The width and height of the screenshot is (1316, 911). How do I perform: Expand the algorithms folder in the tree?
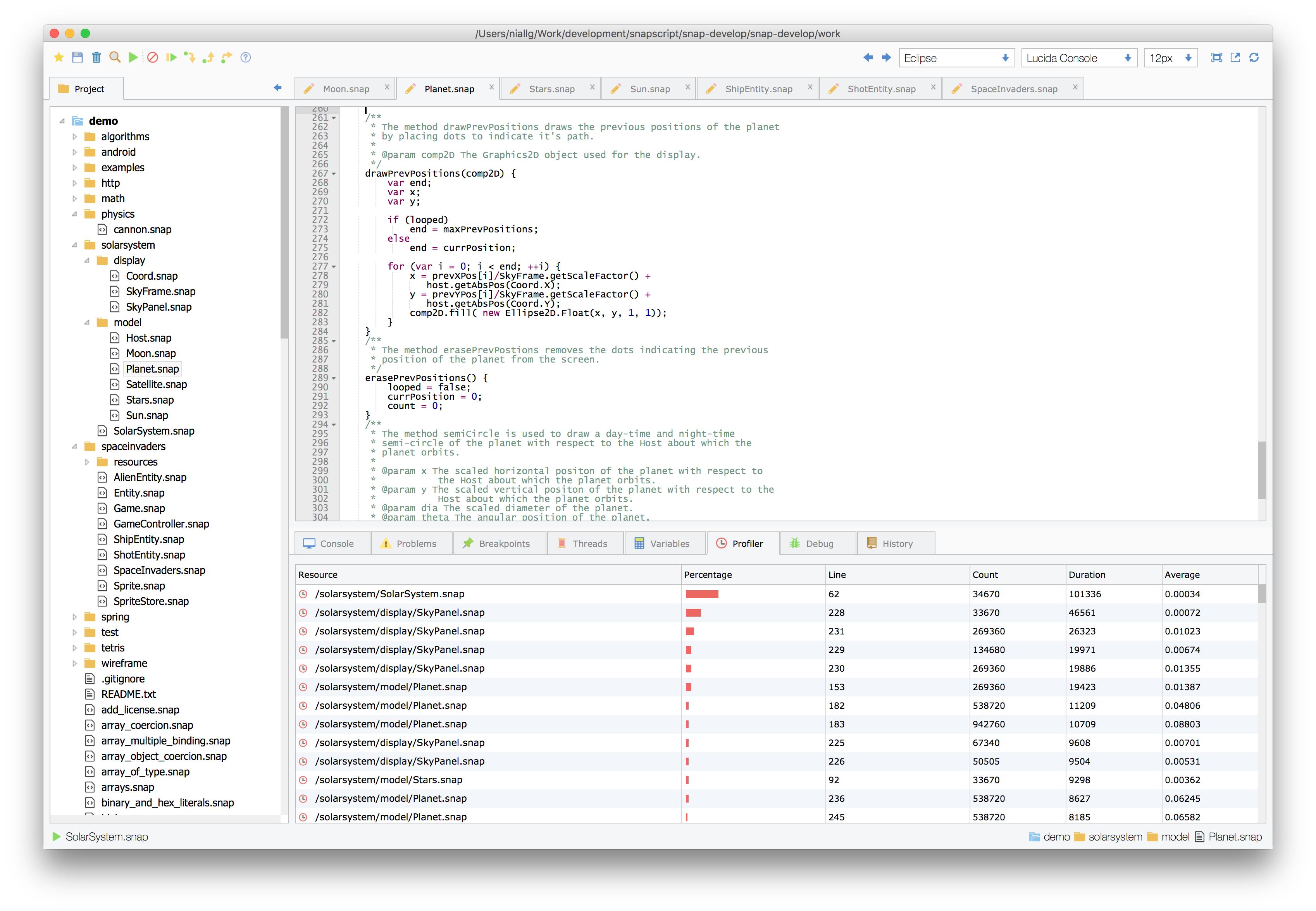(75, 136)
